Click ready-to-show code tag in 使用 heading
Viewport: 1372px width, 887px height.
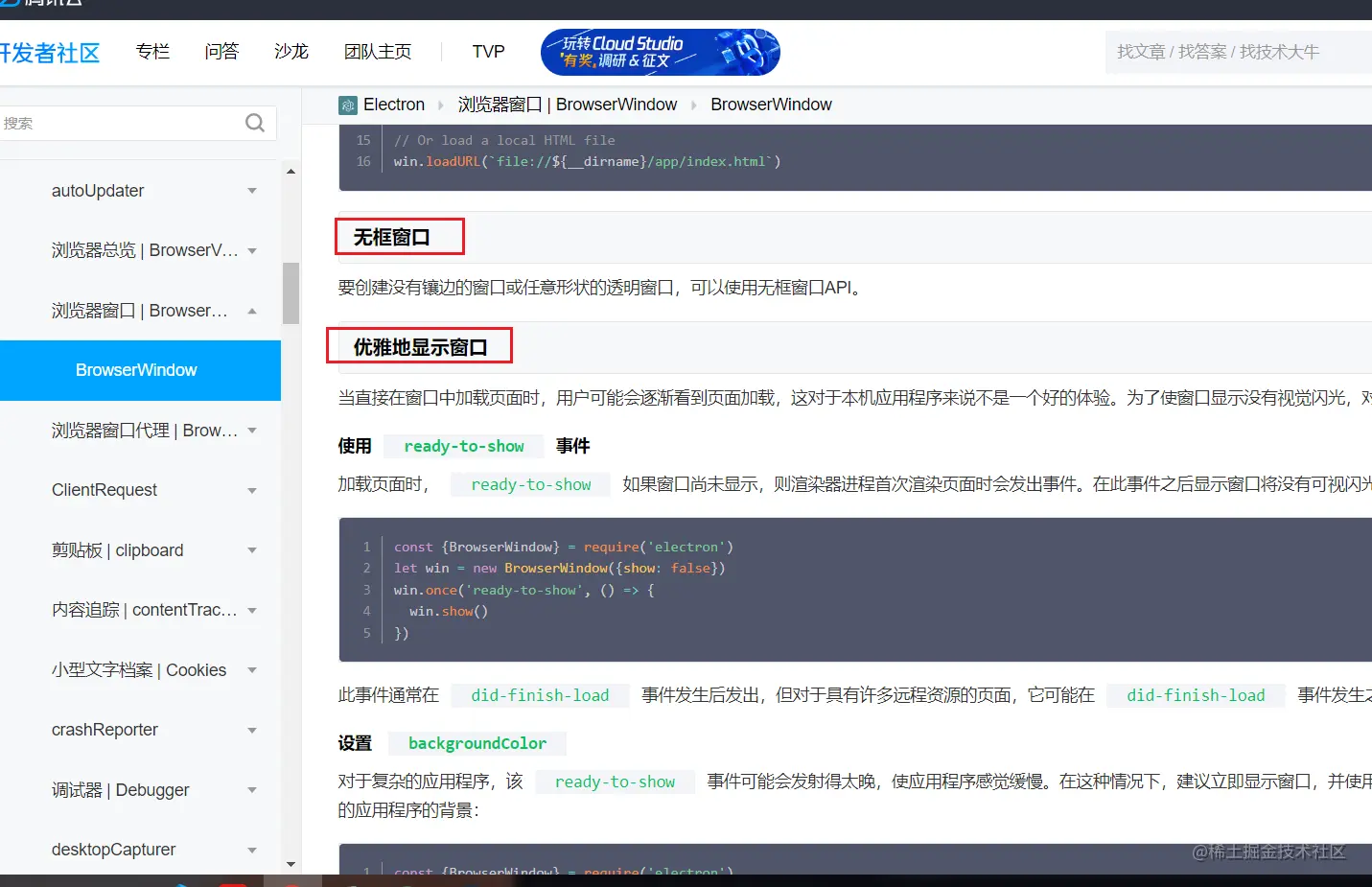[x=464, y=446]
